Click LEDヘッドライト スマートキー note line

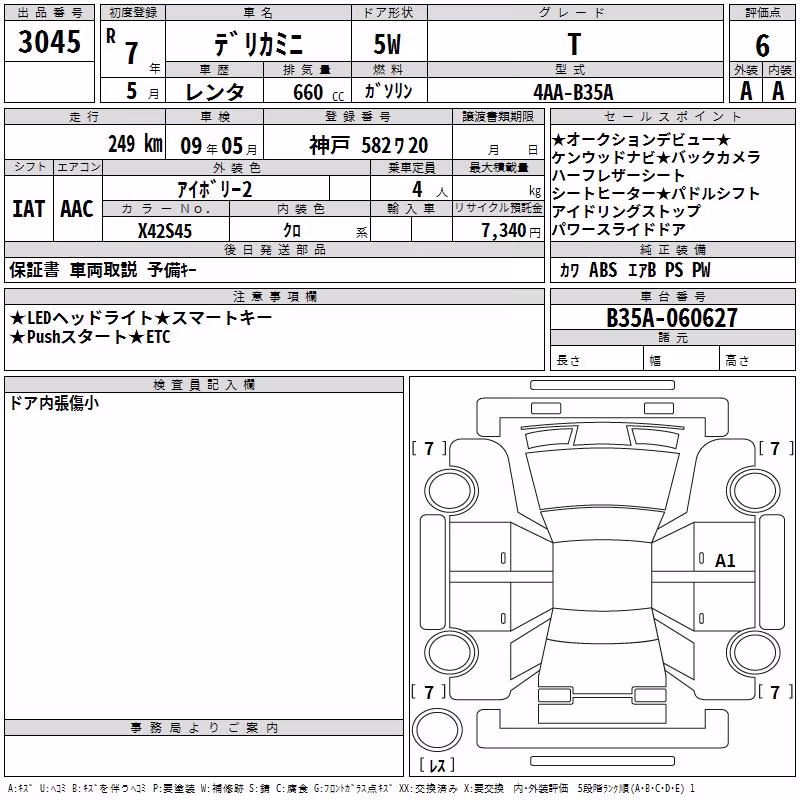coord(140,318)
